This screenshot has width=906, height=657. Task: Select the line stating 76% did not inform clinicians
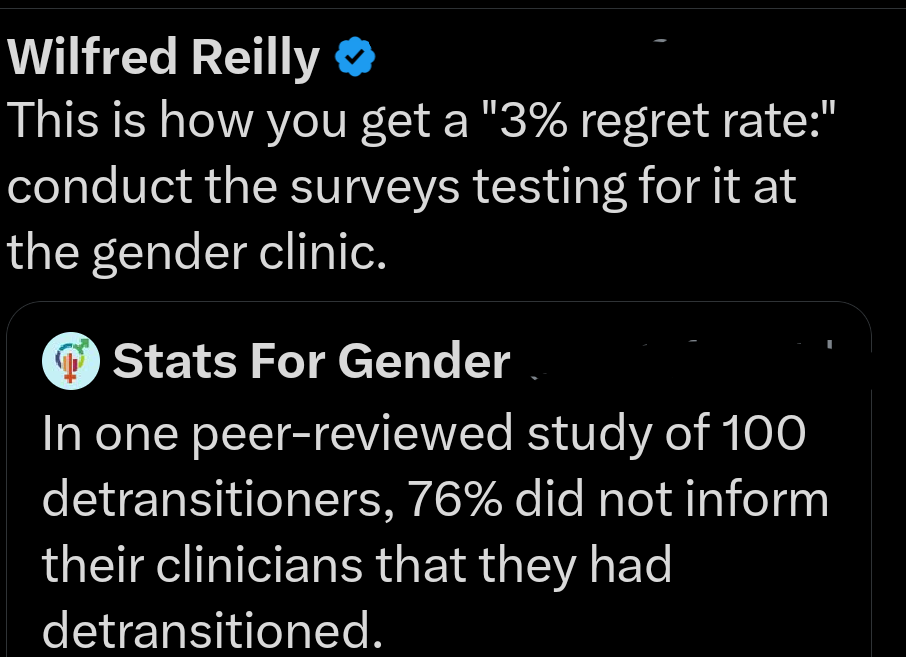point(435,499)
